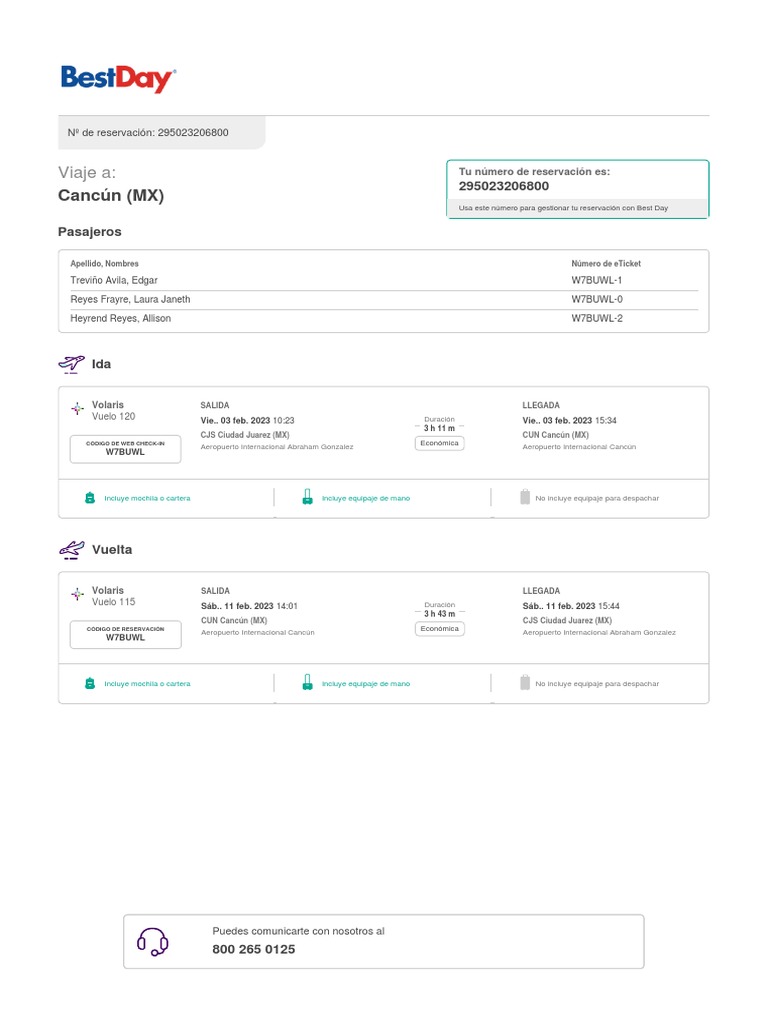Click the Económica badge for the return flight
The height and width of the screenshot is (1024, 768).
[440, 629]
